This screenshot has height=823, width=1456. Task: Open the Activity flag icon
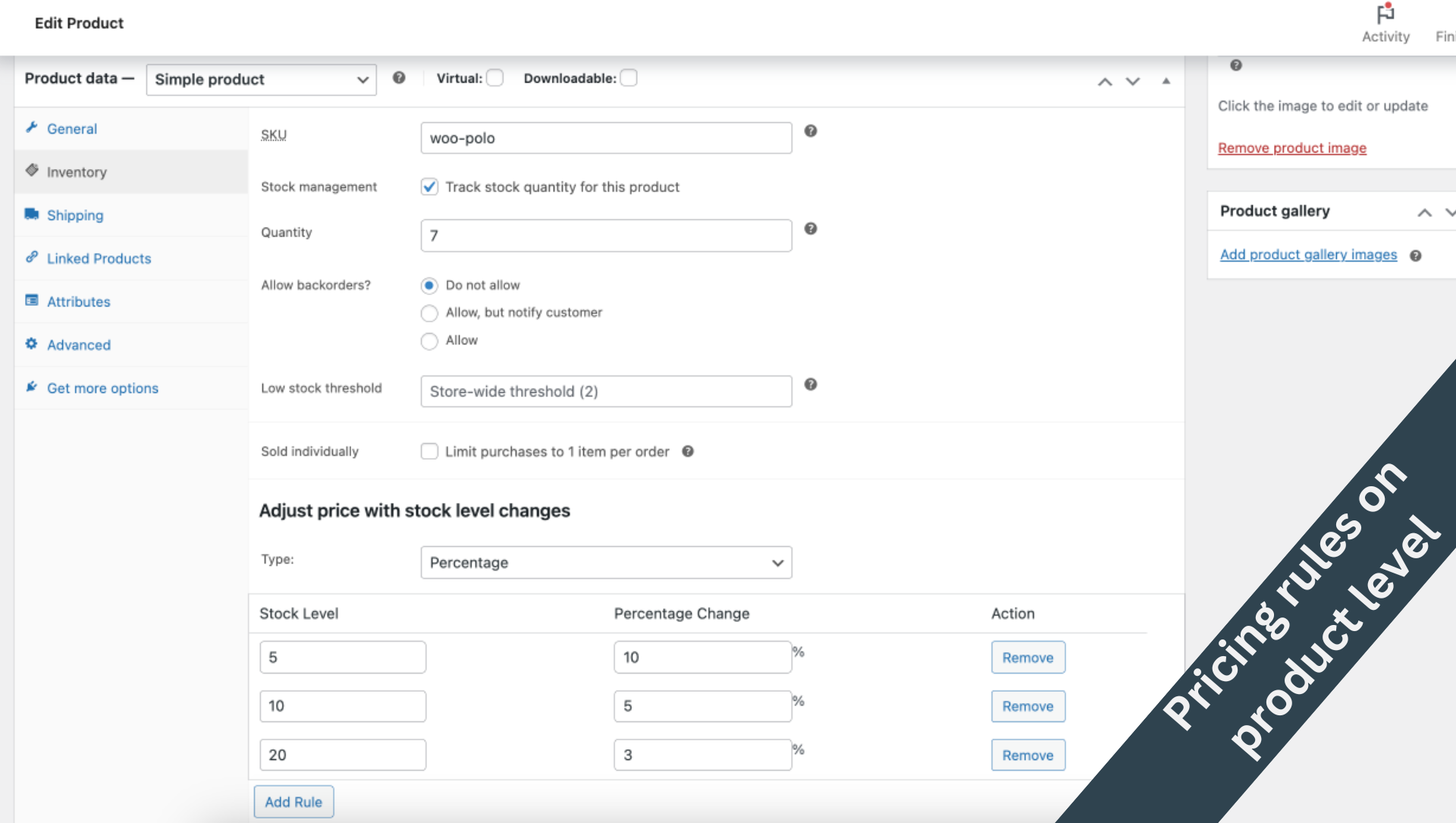(1385, 14)
